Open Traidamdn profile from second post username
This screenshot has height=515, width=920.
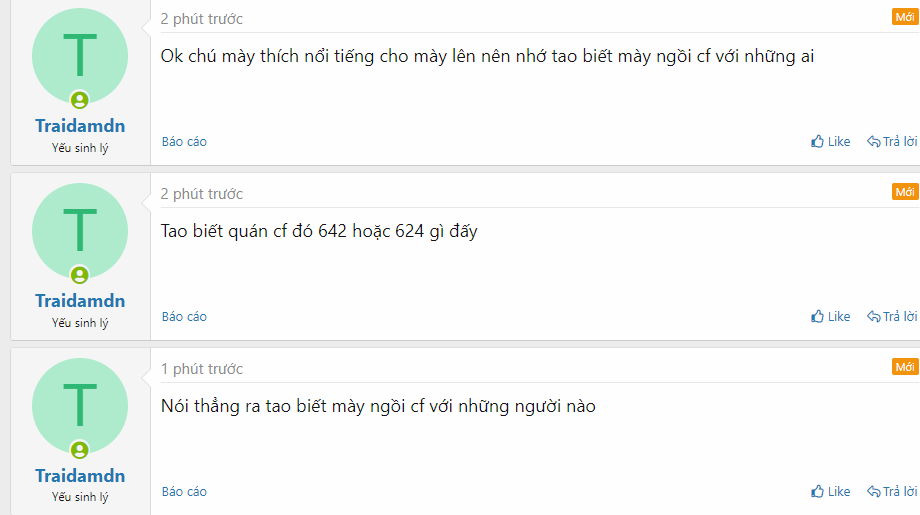point(80,300)
